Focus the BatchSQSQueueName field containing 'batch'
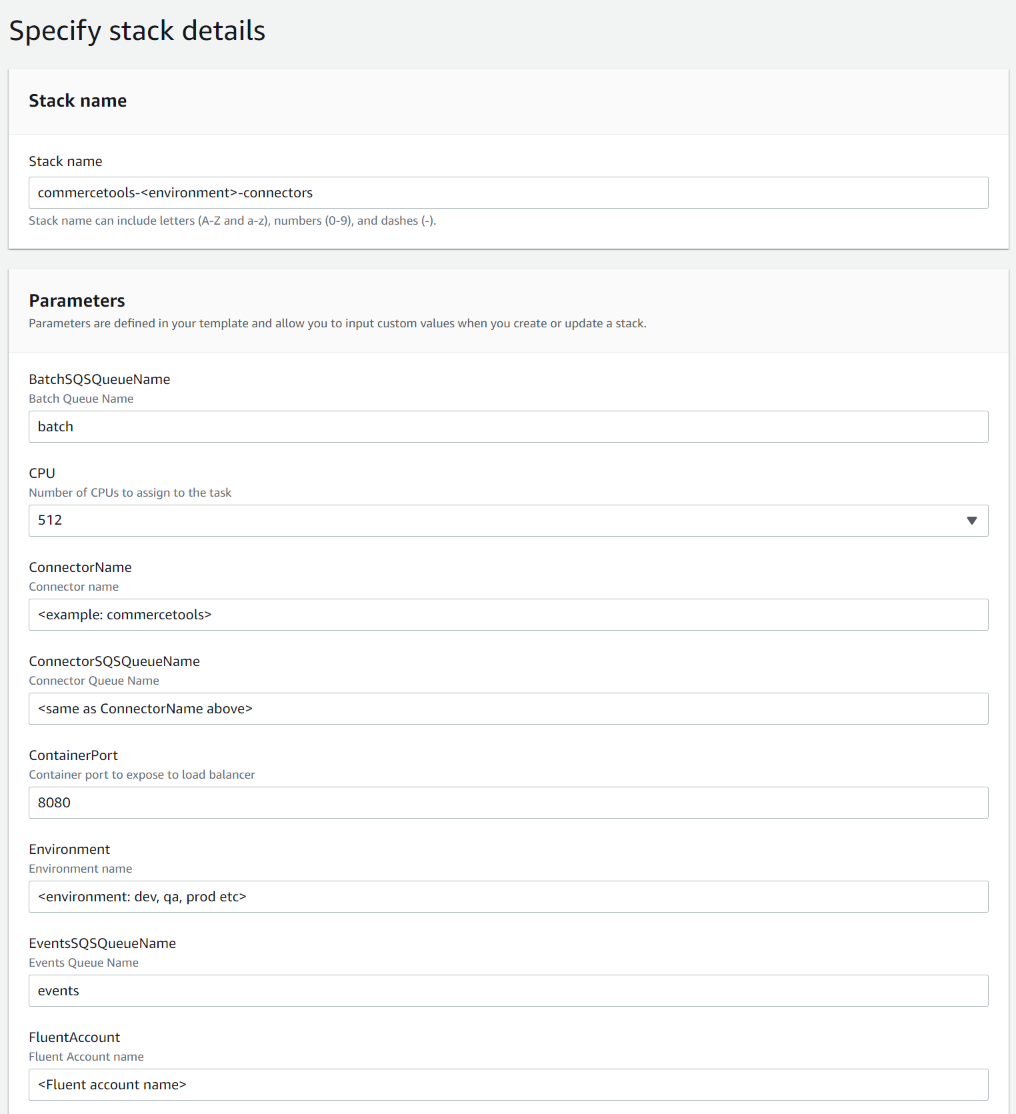The height and width of the screenshot is (1114, 1016). pyautogui.click(x=508, y=427)
